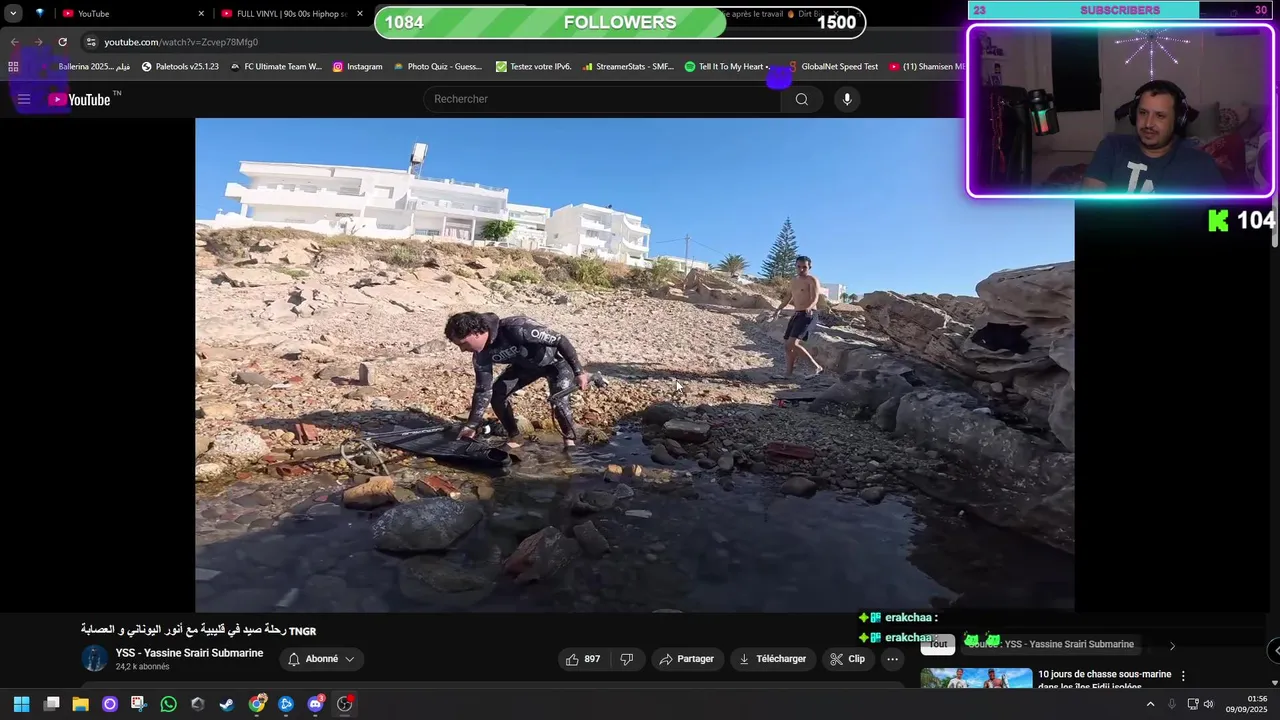
Task: Click '24,2 k abonnés' subscriber count
Action: tap(142, 667)
